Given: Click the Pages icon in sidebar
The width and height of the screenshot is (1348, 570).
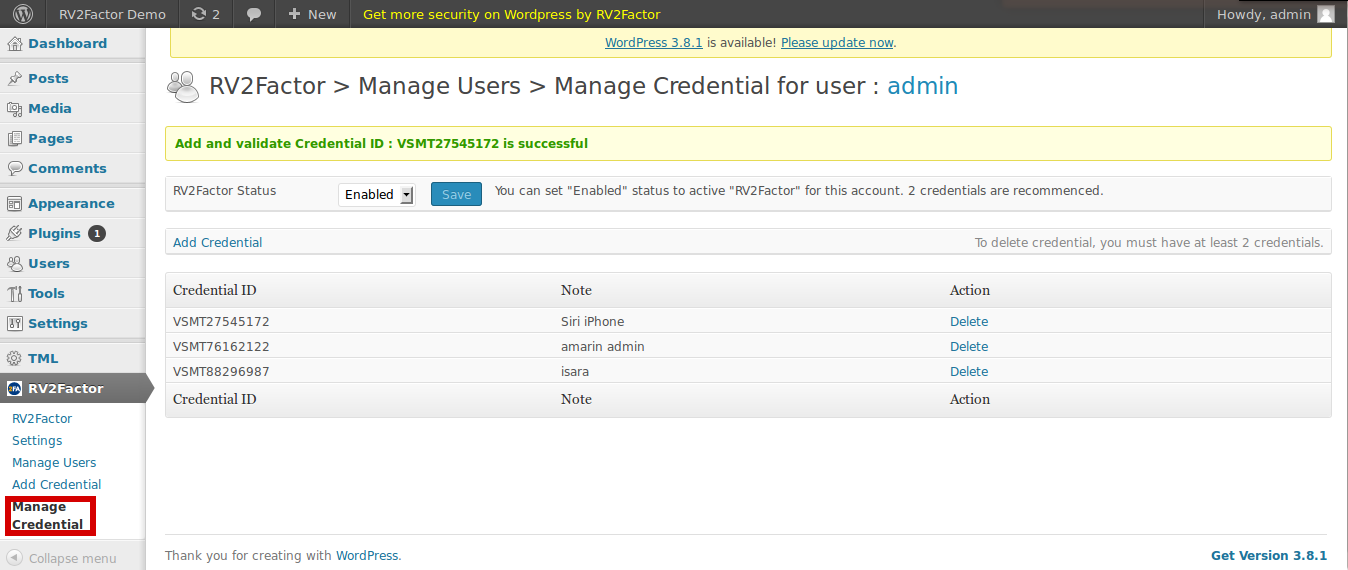Looking at the screenshot, I should tap(15, 138).
